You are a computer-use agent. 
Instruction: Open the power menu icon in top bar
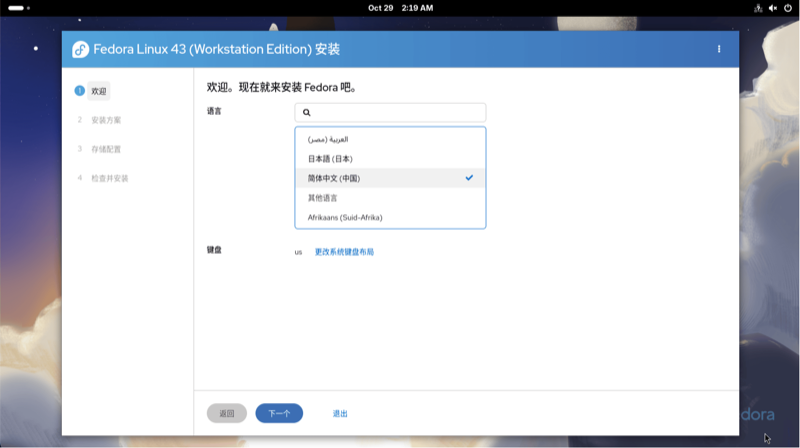[x=788, y=8]
